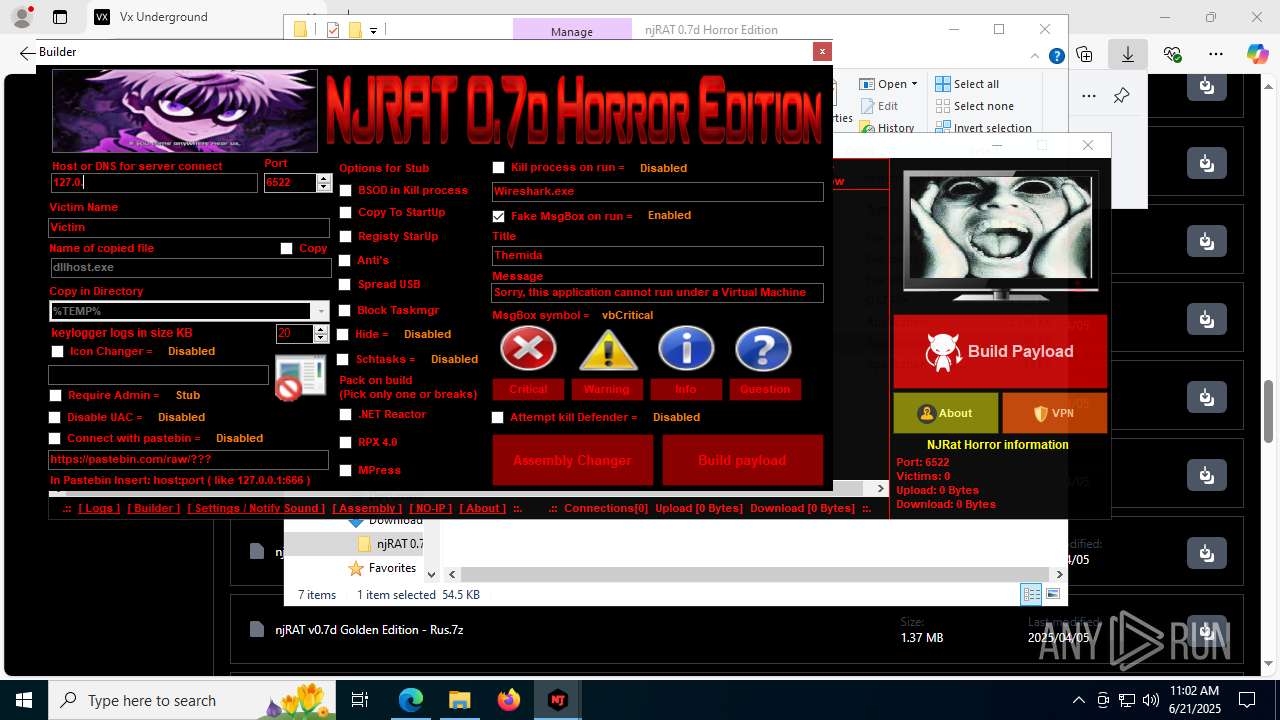
Task: Open Task View on the taskbar
Action: tap(360, 700)
